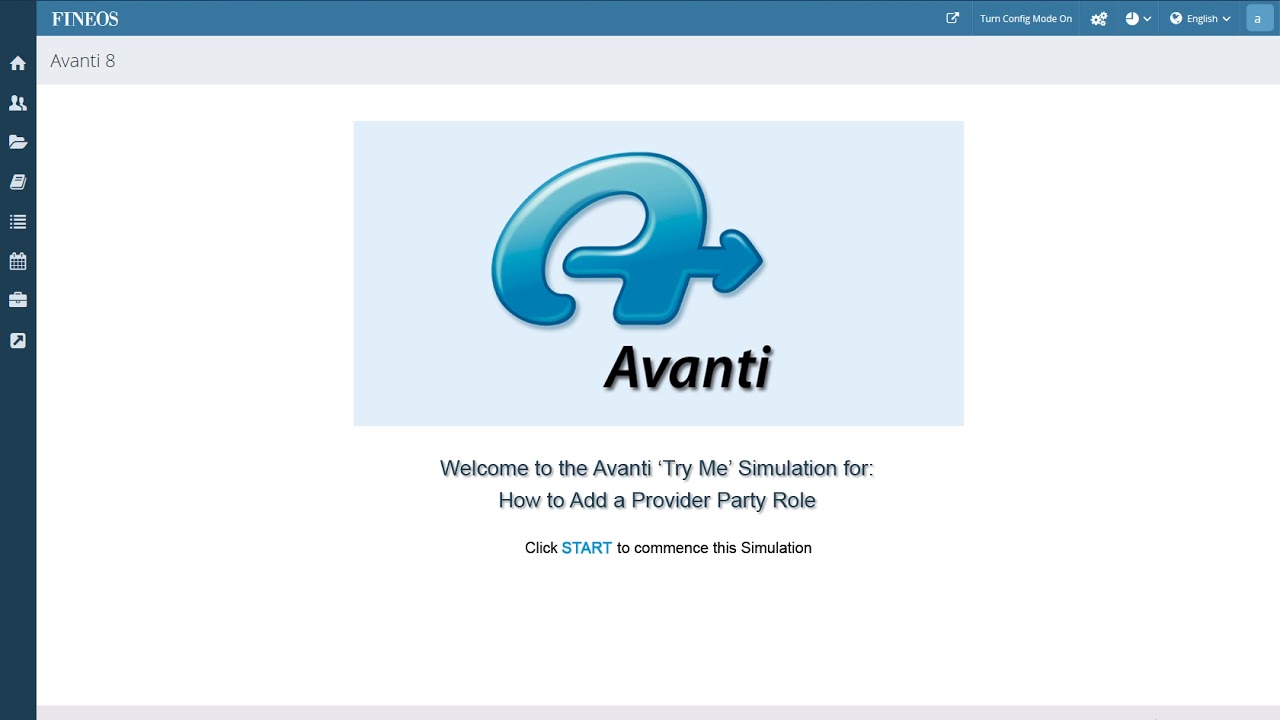
Task: Click the Avanti logo image
Action: (658, 273)
